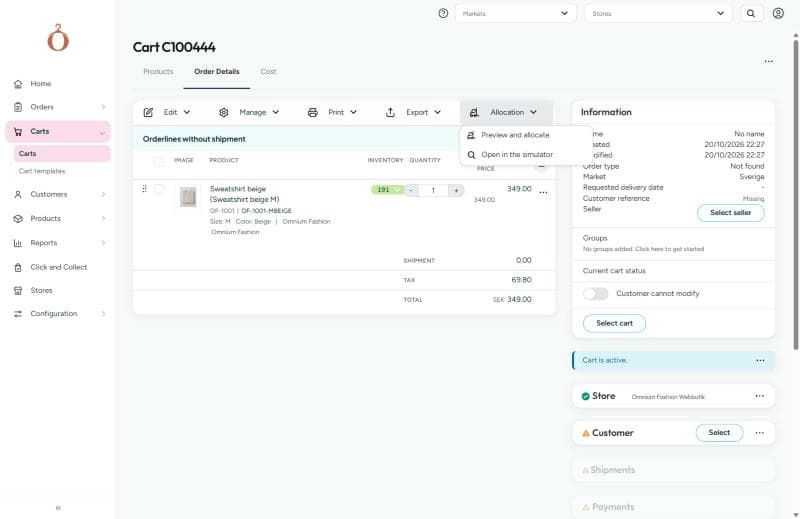Select the Carts sub-item in sidebar
Screen dimensions: 800x519
click(x=62, y=154)
